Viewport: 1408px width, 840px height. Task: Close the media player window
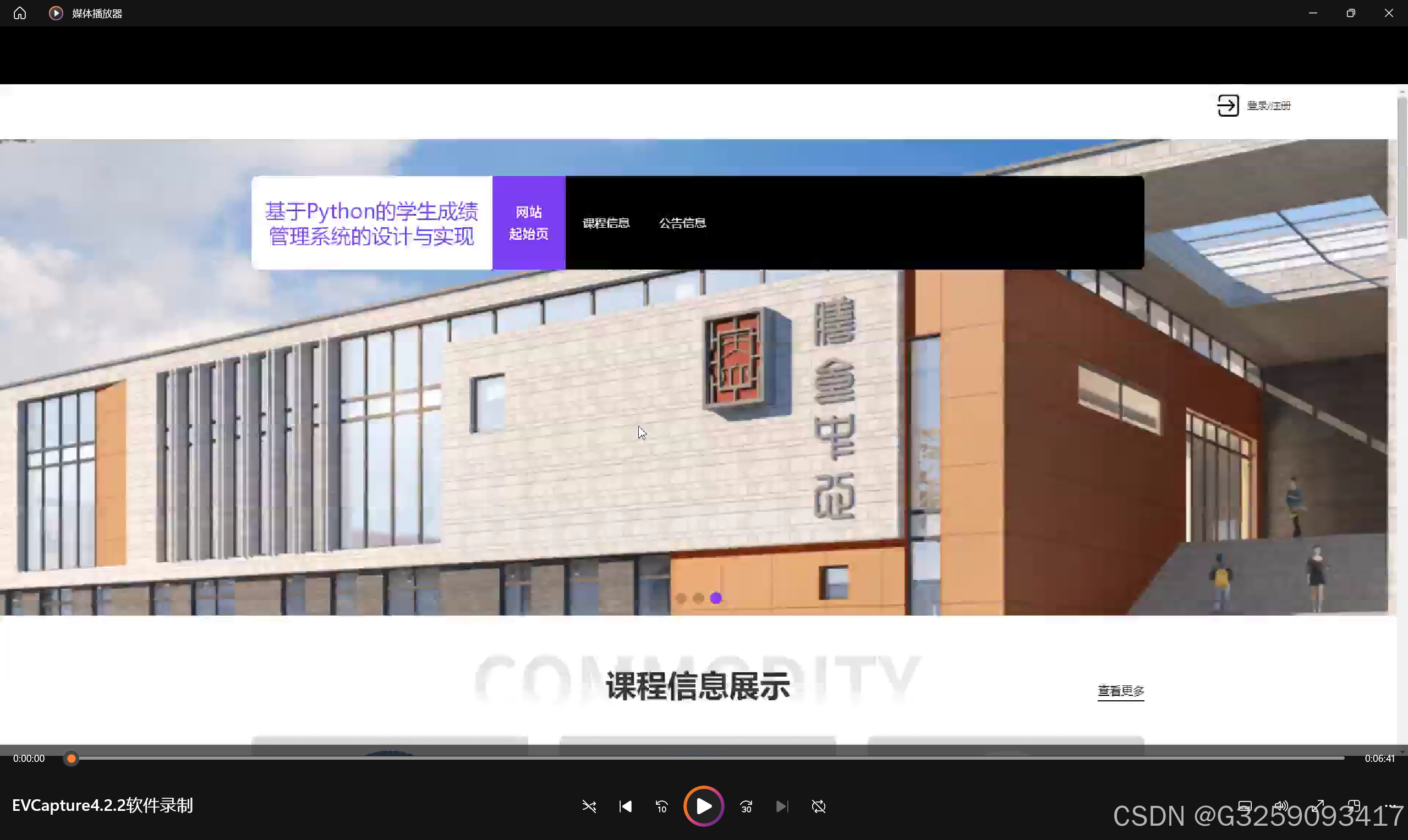(1389, 13)
